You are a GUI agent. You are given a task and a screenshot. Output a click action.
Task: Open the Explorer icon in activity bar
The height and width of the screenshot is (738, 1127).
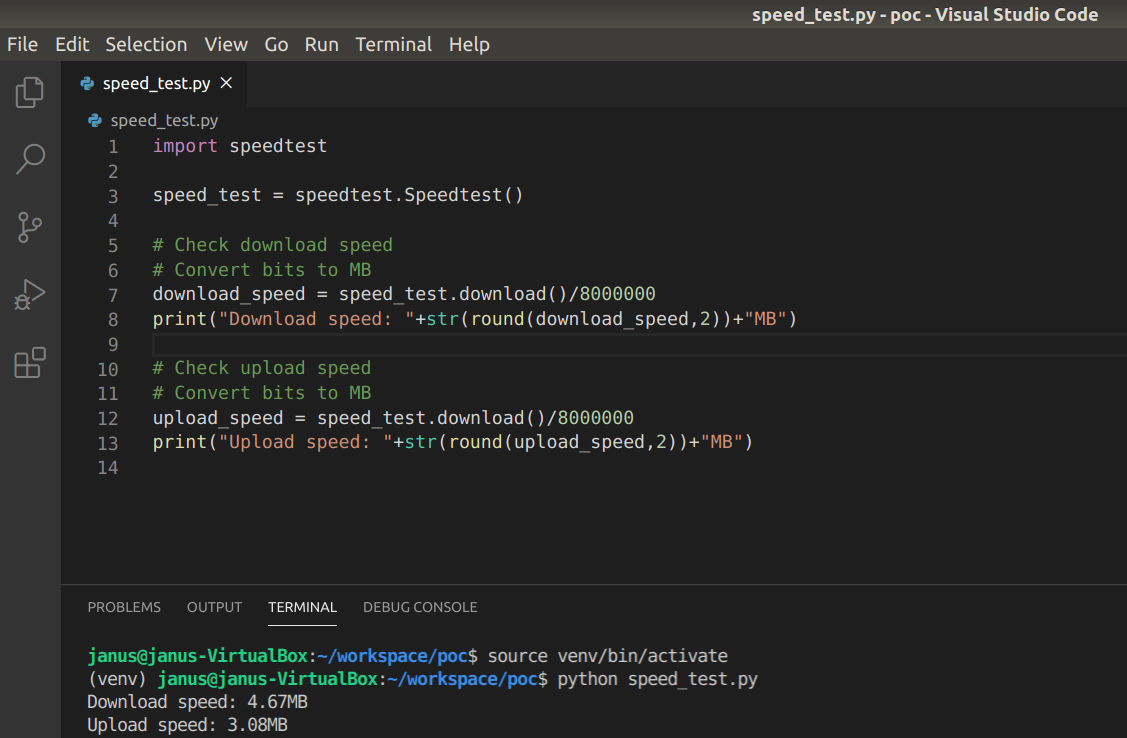tap(29, 91)
